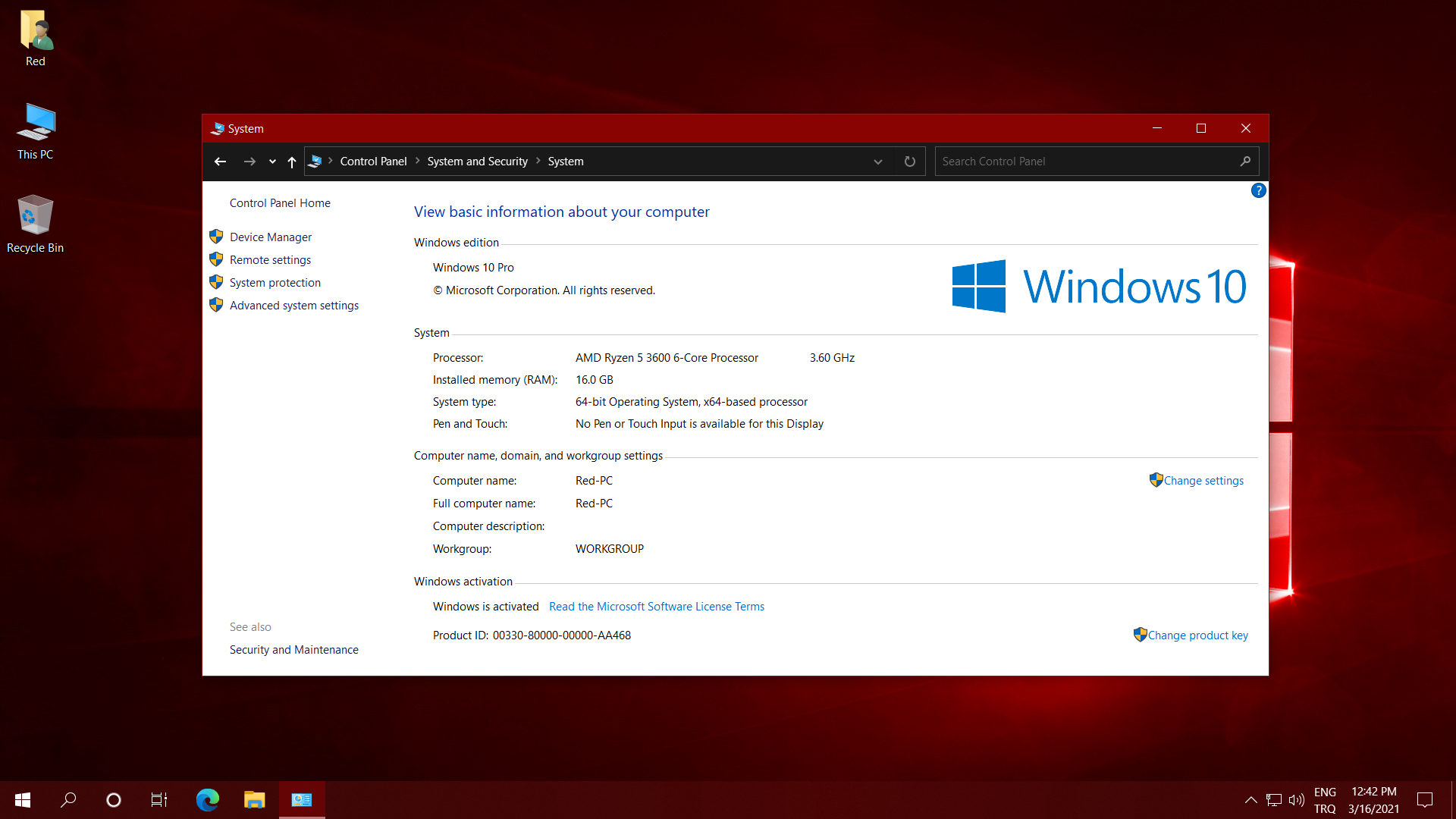Open Task View on the taskbar
The width and height of the screenshot is (1456, 819).
tap(159, 799)
